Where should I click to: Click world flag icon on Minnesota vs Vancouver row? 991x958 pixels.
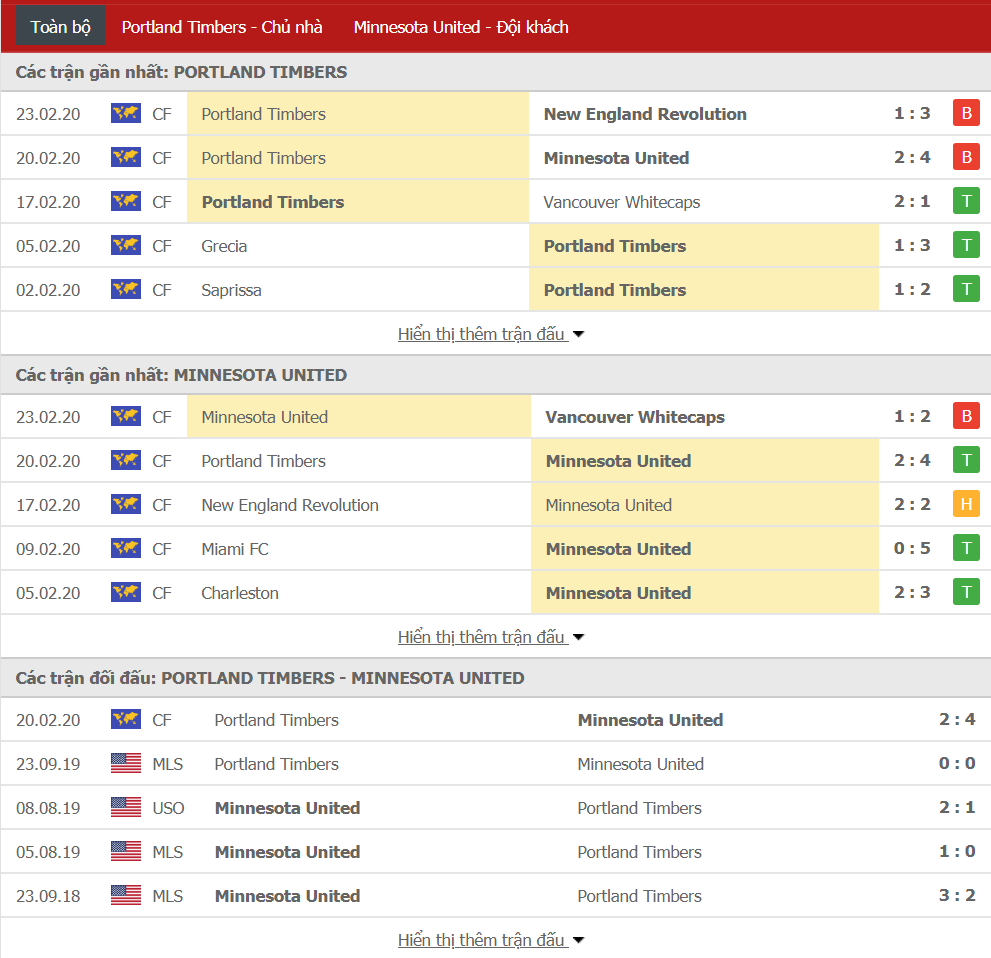126,416
